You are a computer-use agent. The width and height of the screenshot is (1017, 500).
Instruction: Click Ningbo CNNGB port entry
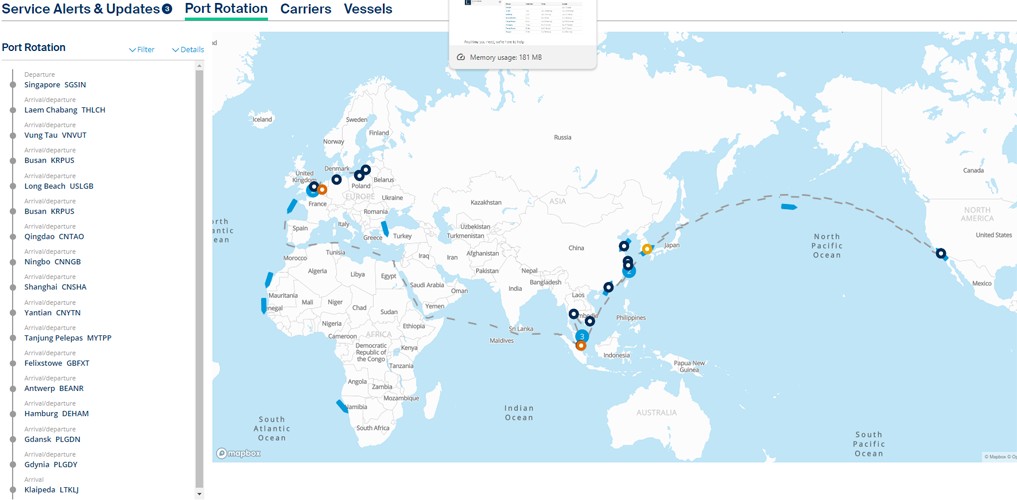pyautogui.click(x=53, y=261)
